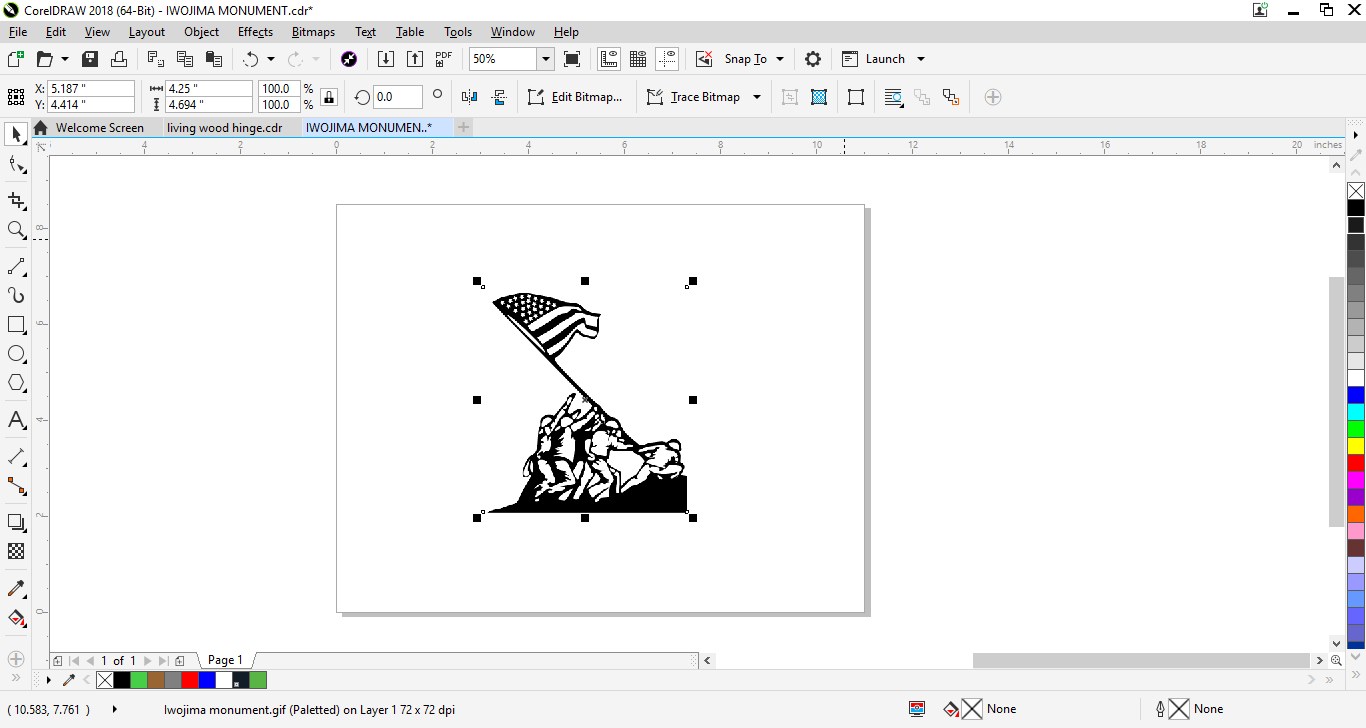The height and width of the screenshot is (728, 1366).
Task: Create a new document with New icon
Action: 16,59
